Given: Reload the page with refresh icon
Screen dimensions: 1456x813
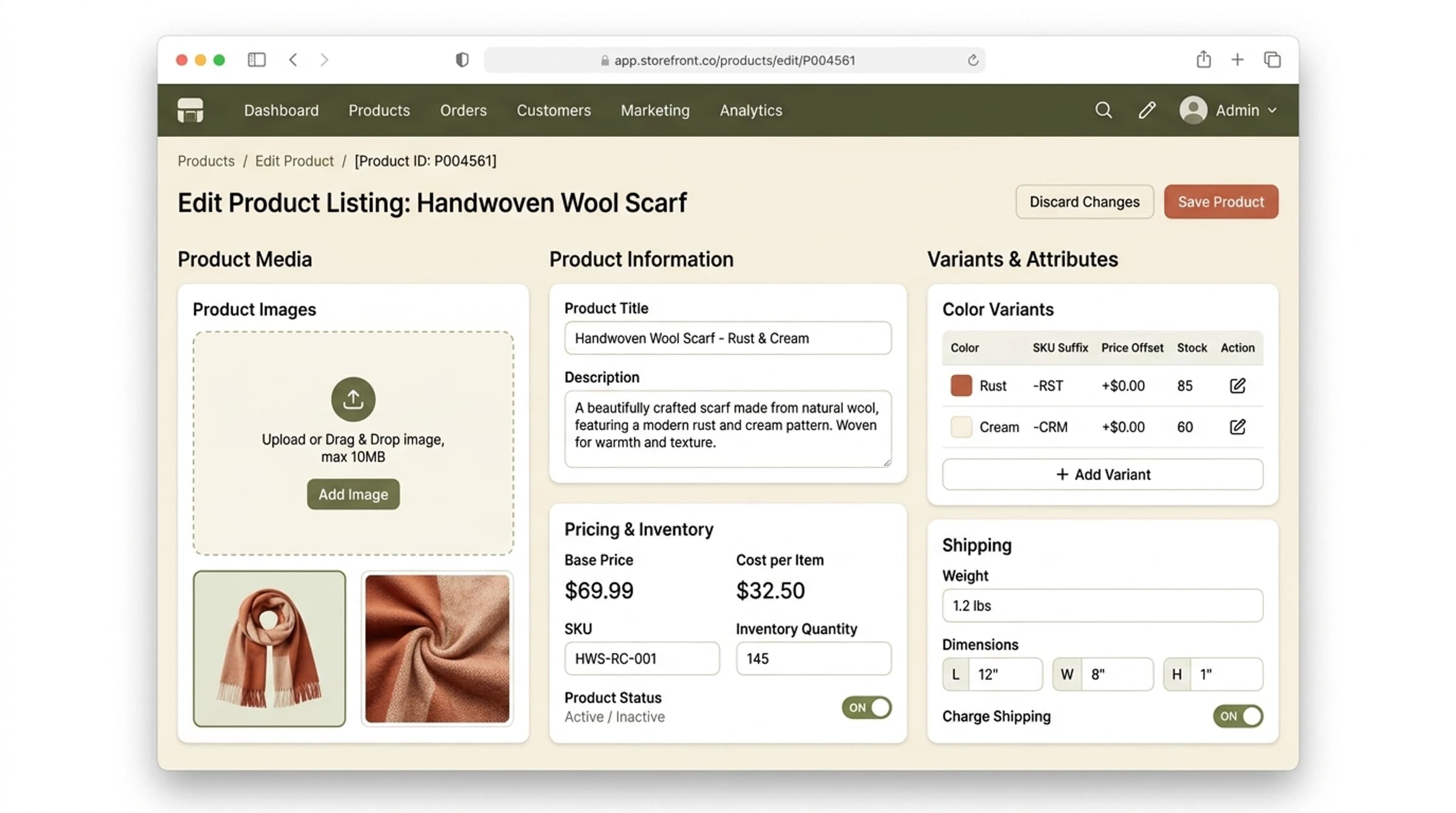Looking at the screenshot, I should pos(973,60).
